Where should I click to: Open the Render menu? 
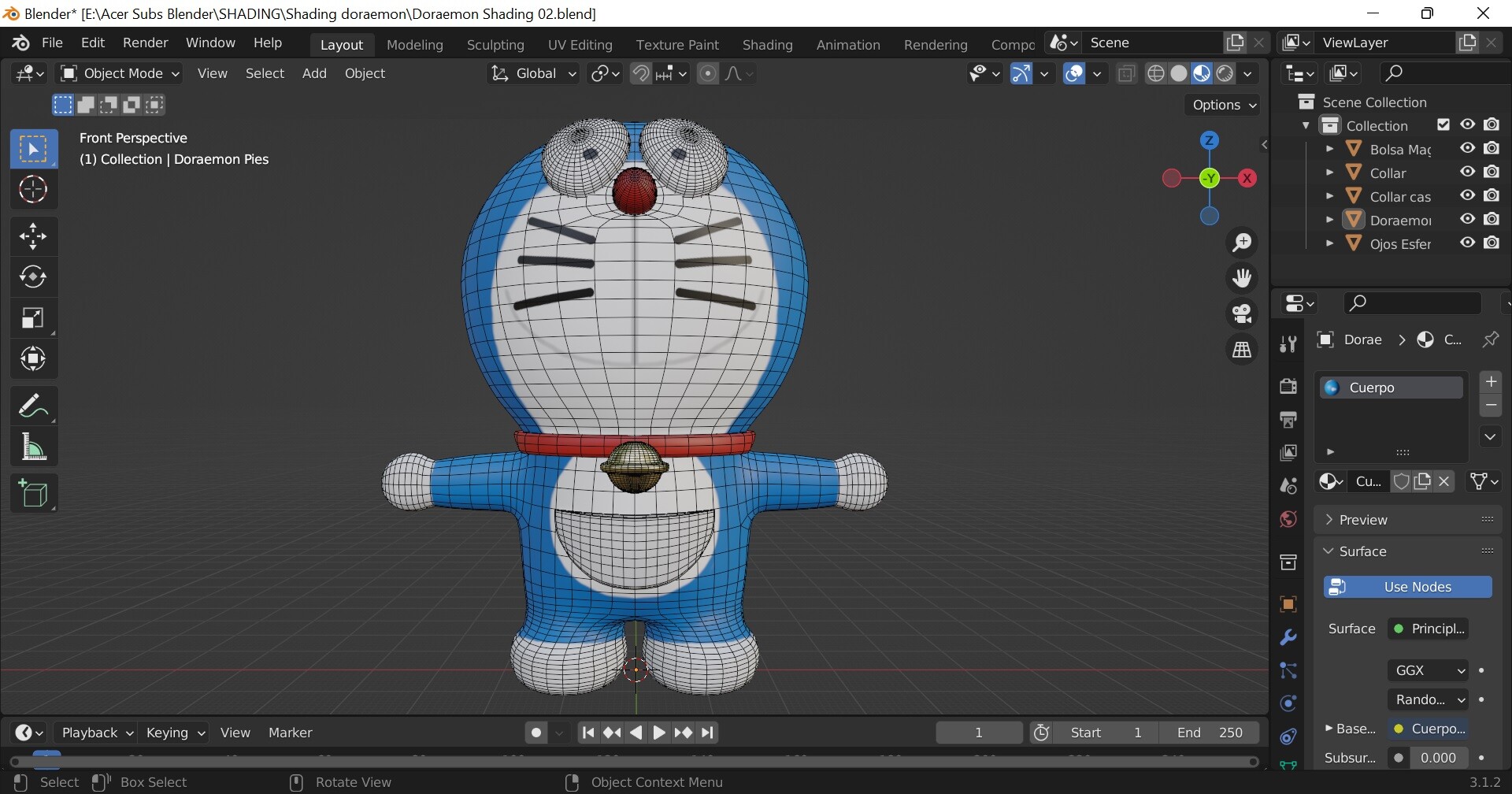pyautogui.click(x=145, y=43)
